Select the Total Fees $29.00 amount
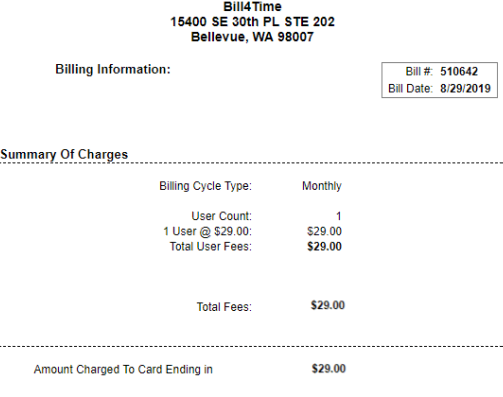This screenshot has width=503, height=397. pyautogui.click(x=328, y=305)
